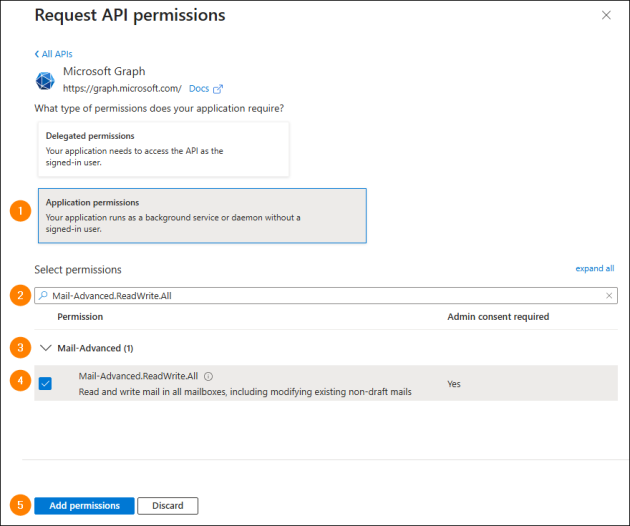Click the https://graph.microsoft.com/ URL text

tap(122, 88)
